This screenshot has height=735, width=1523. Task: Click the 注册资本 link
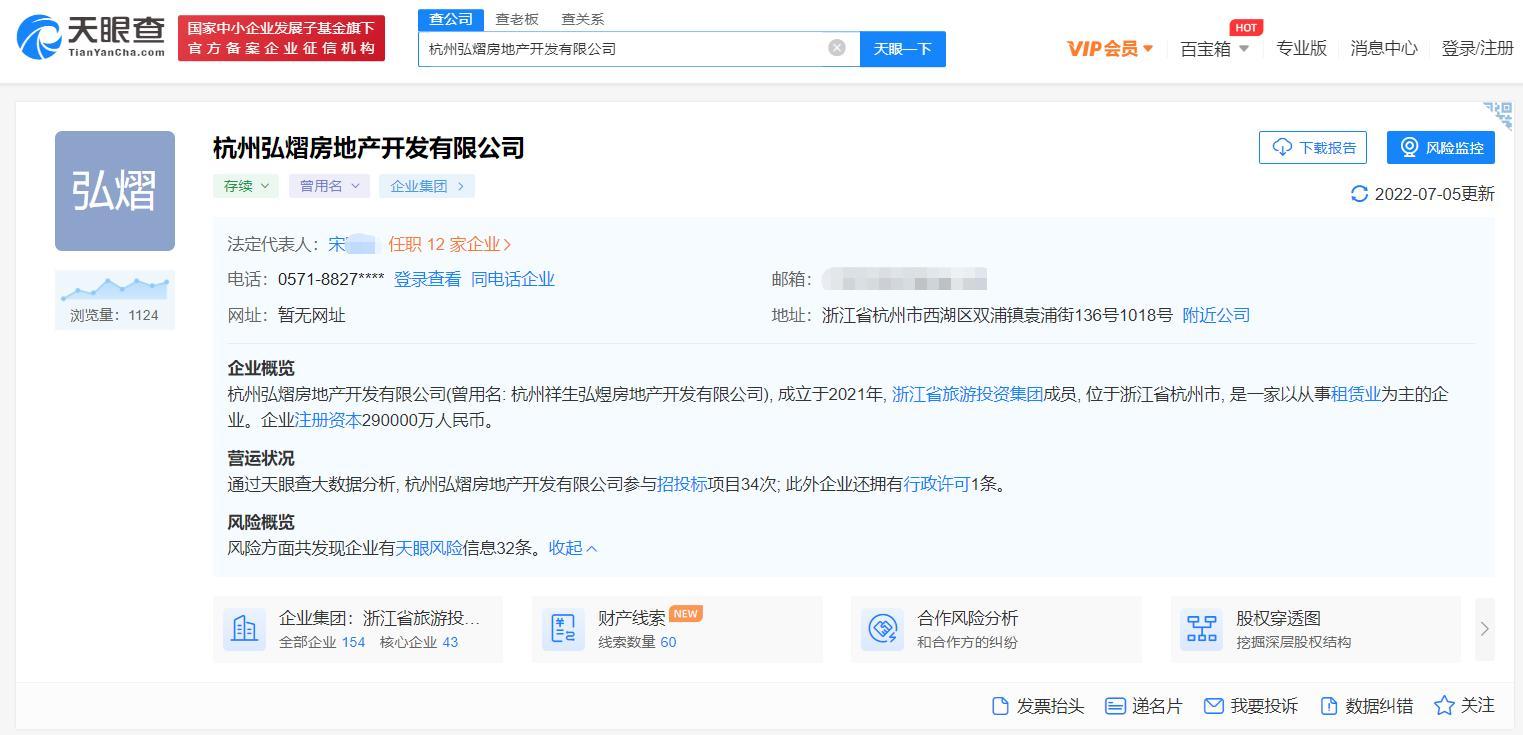coord(328,420)
